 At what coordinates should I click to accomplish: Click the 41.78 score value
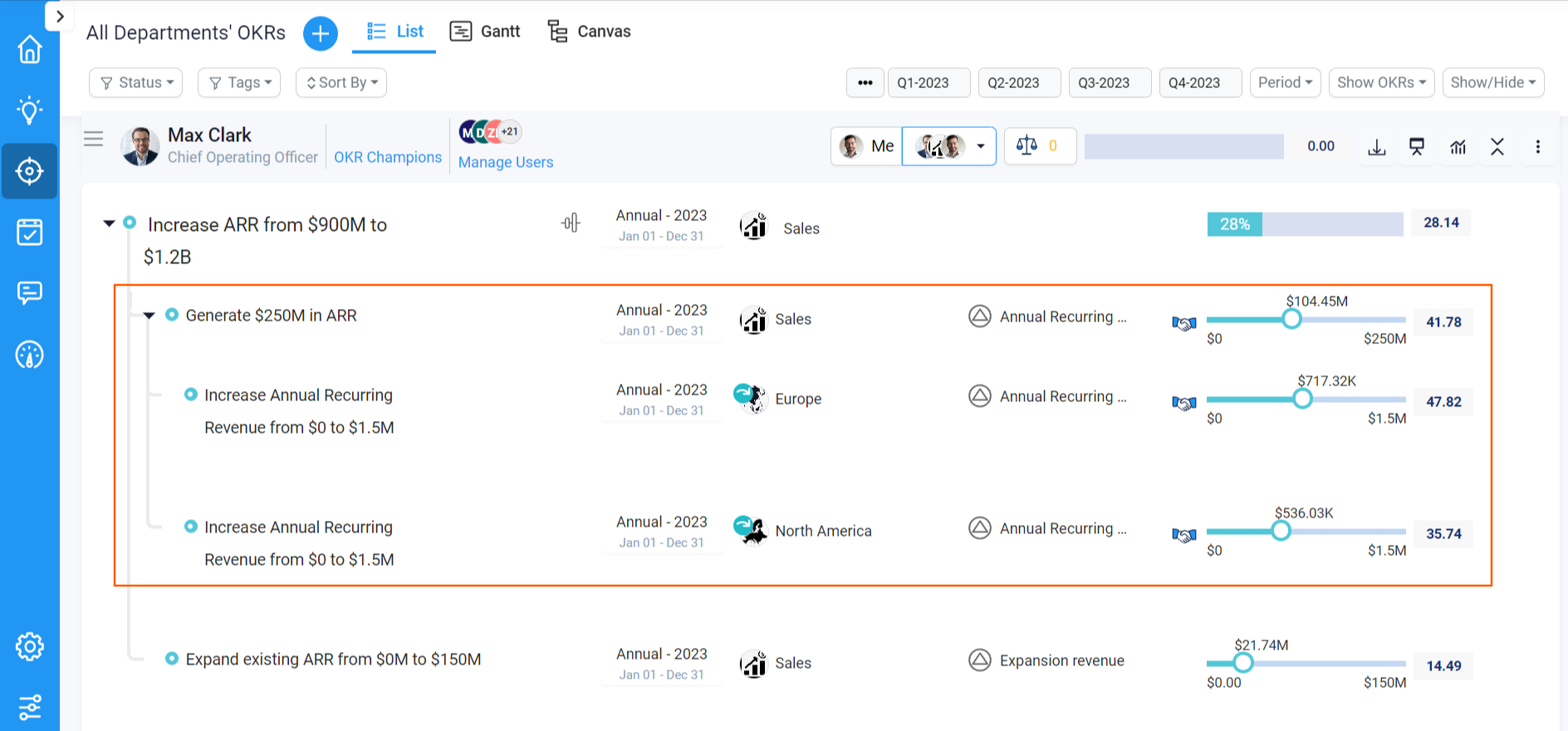coord(1443,322)
